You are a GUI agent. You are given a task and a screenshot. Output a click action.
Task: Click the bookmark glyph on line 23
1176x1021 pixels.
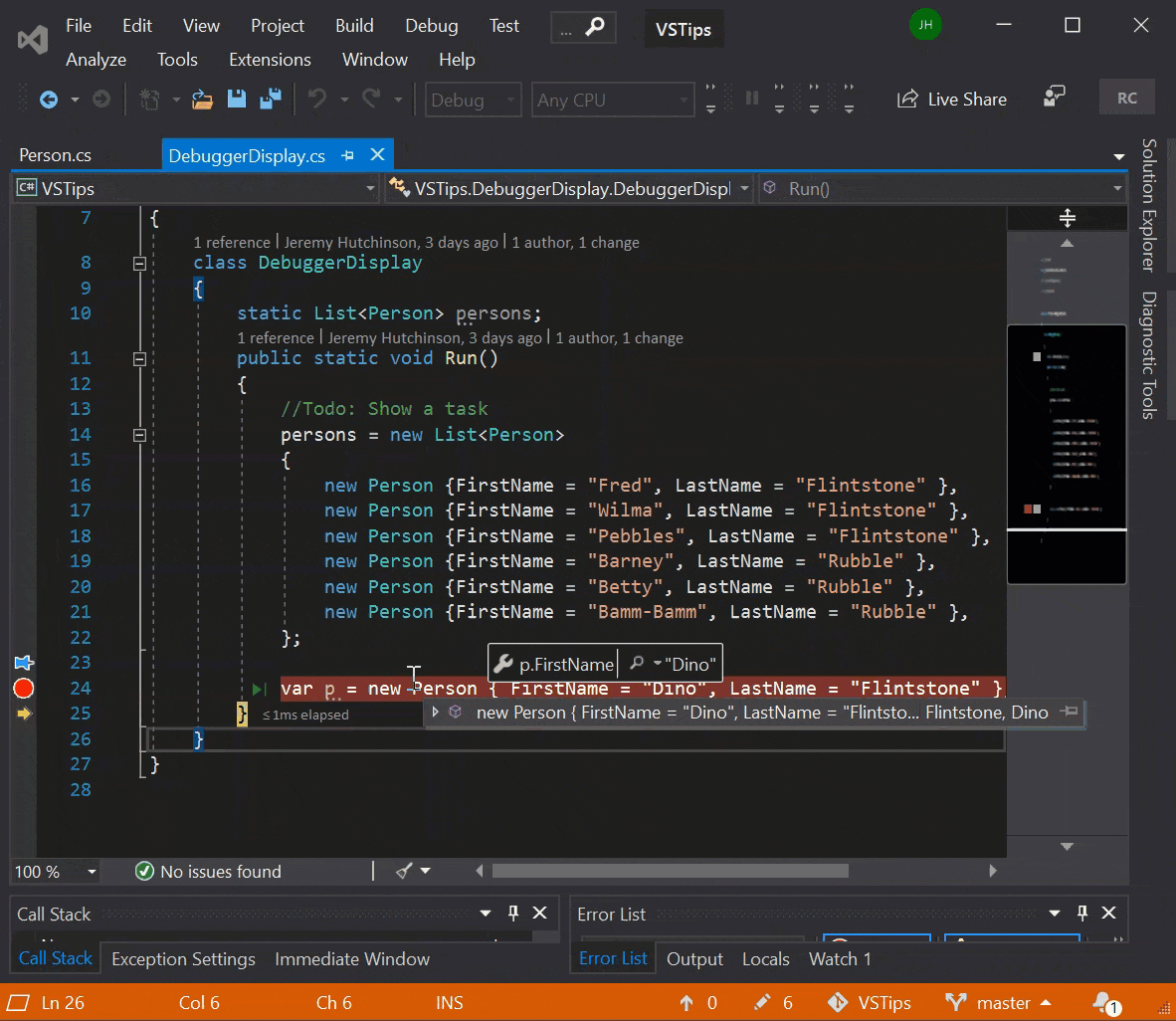[x=23, y=663]
